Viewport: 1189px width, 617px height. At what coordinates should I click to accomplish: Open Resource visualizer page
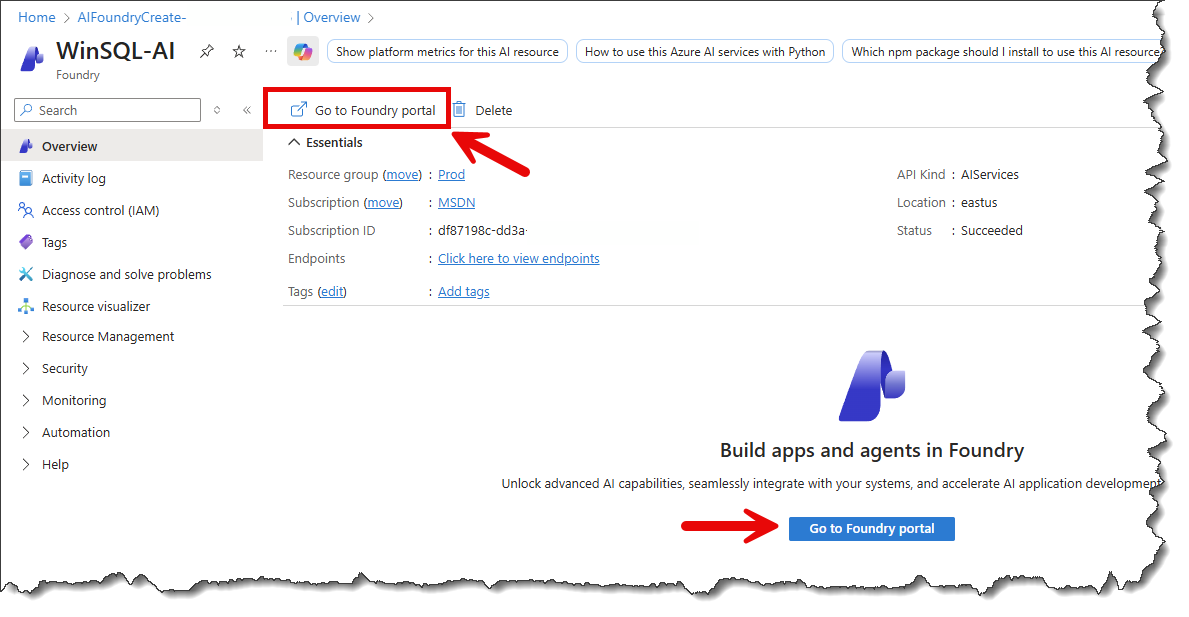[96, 306]
